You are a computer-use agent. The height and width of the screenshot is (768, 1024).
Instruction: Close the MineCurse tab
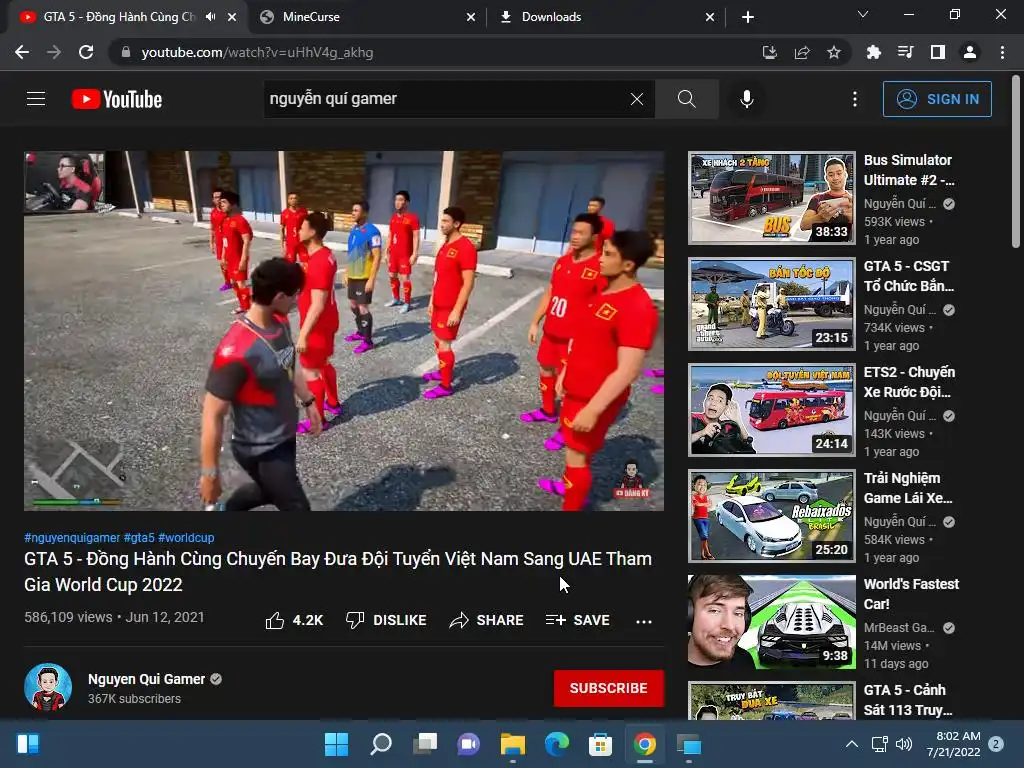471,17
